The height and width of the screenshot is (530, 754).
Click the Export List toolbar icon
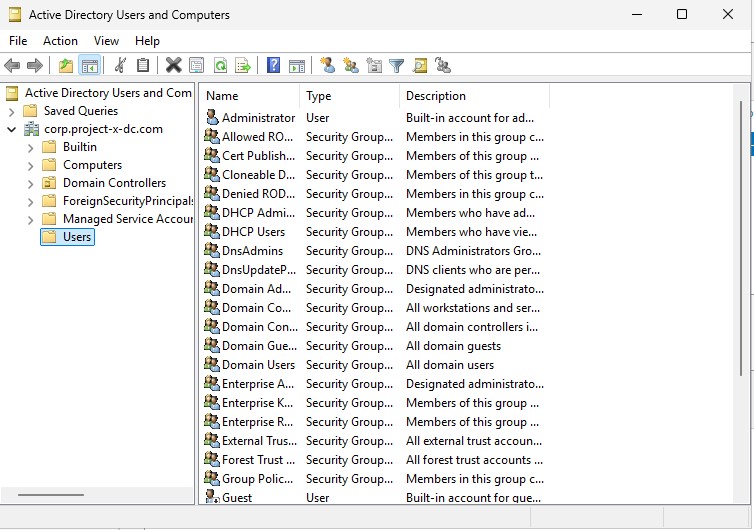[x=242, y=66]
